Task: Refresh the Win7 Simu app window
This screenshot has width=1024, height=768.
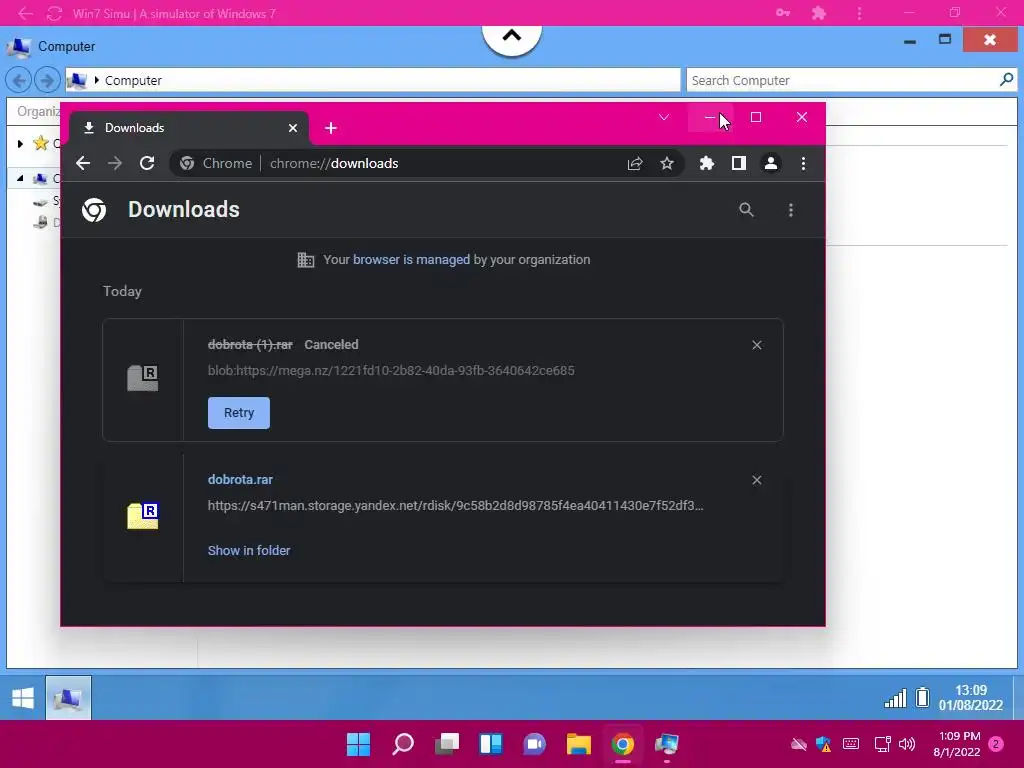Action: 54,13
